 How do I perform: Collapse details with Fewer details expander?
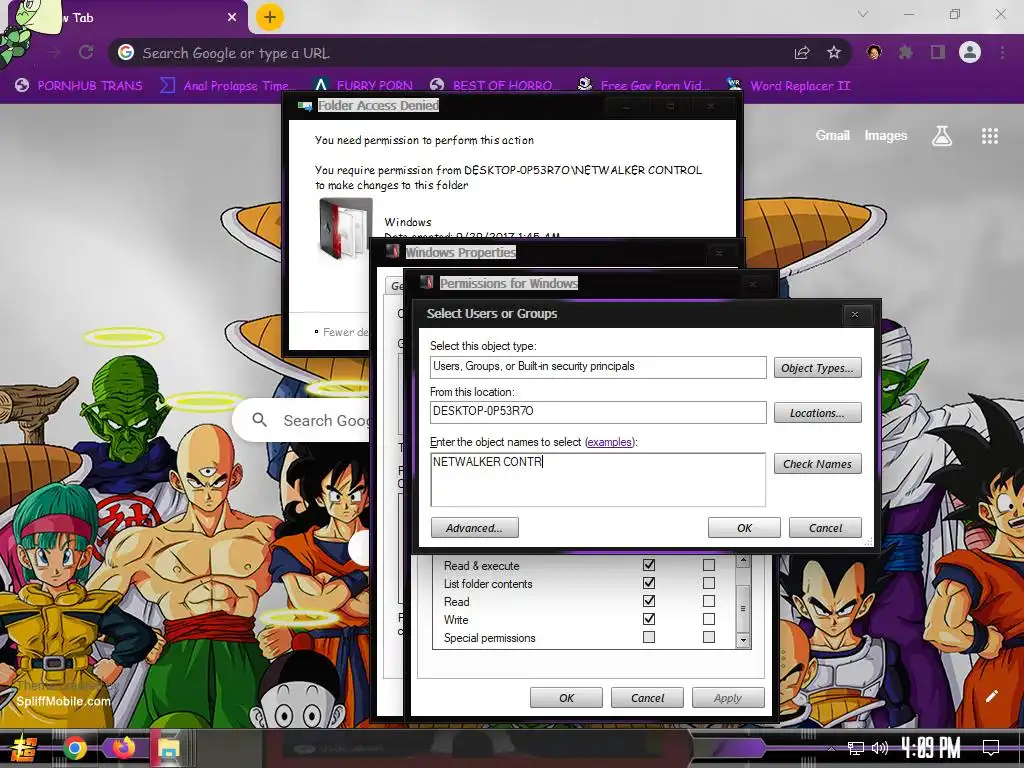342,332
